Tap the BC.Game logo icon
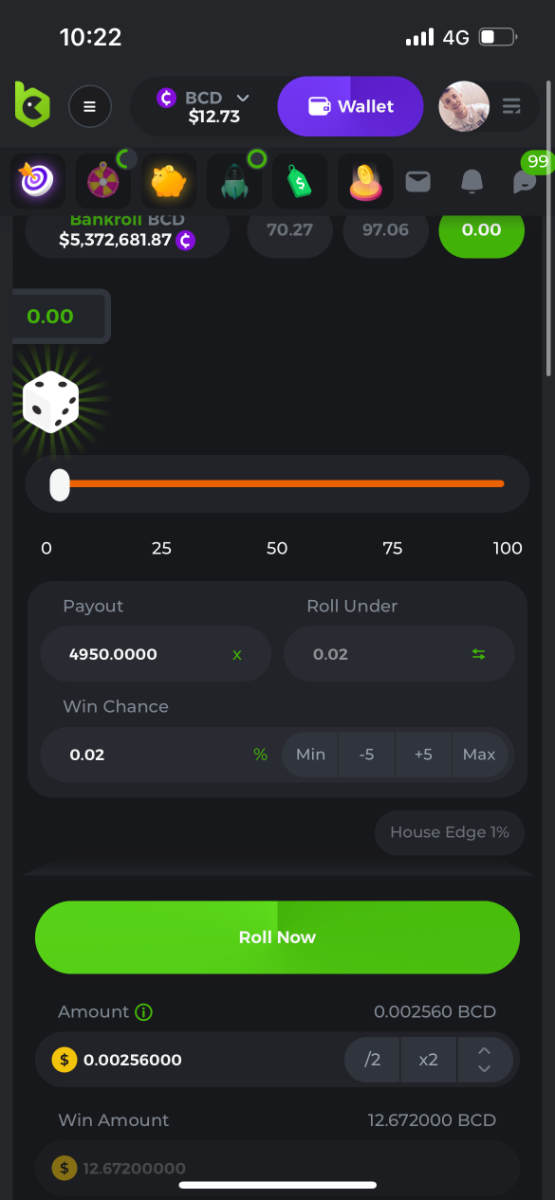Image resolution: width=555 pixels, height=1200 pixels. 32,104
